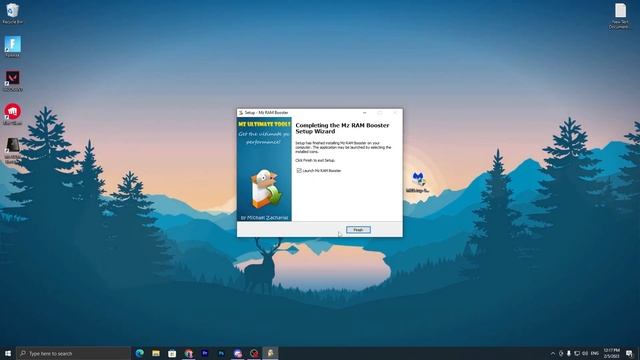640x360 pixels.
Task: Click the Mz Ultimate Tools banner image
Action: click(264, 169)
